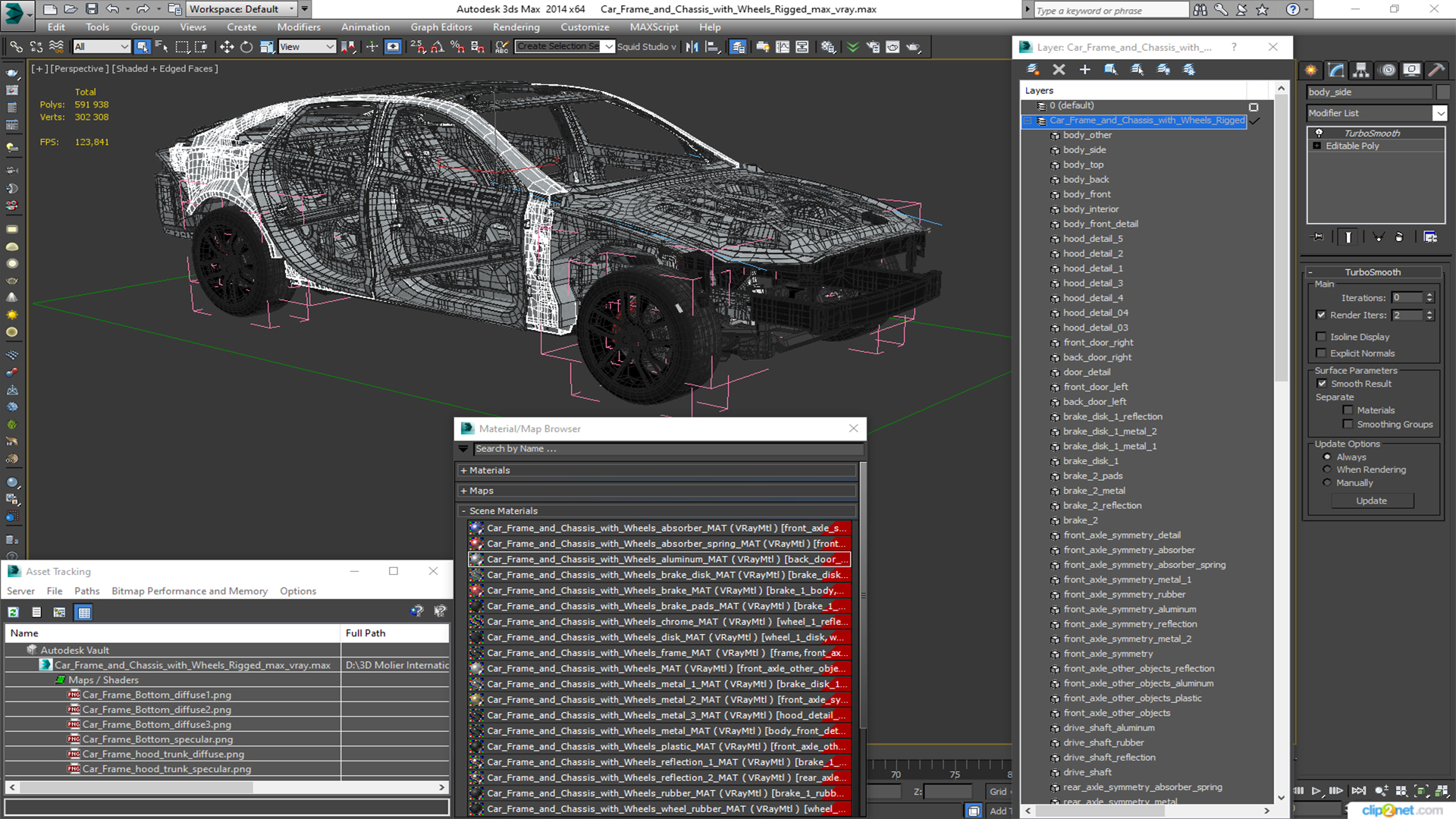Open the Graph Editors menu
This screenshot has height=819, width=1456.
point(441,27)
